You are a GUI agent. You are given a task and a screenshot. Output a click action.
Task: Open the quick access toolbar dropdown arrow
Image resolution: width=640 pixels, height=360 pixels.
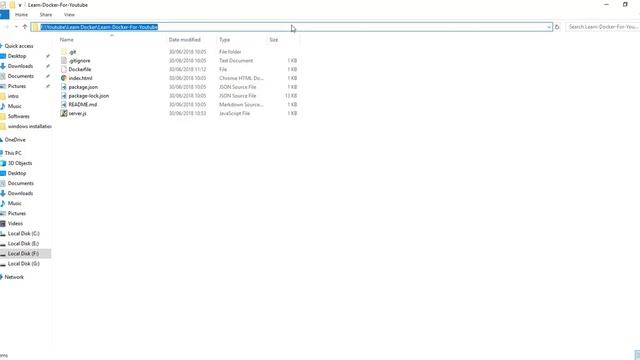click(x=20, y=5)
